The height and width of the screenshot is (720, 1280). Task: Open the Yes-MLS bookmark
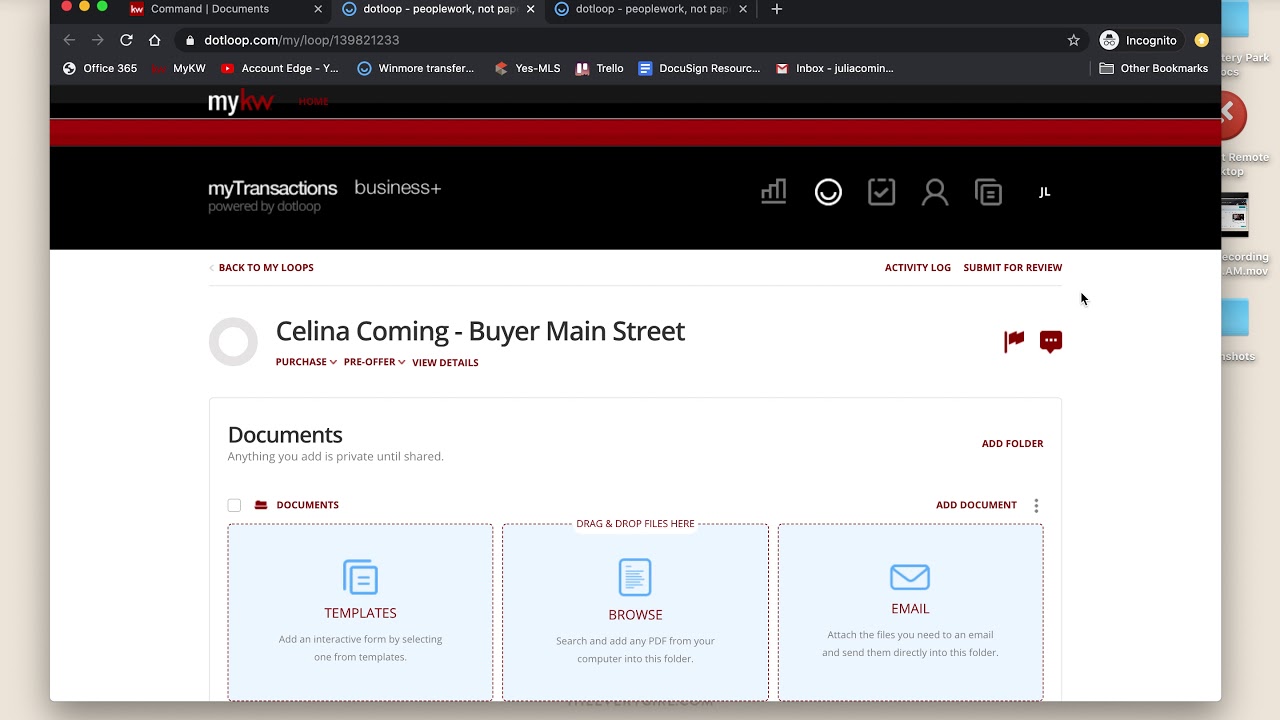click(527, 68)
